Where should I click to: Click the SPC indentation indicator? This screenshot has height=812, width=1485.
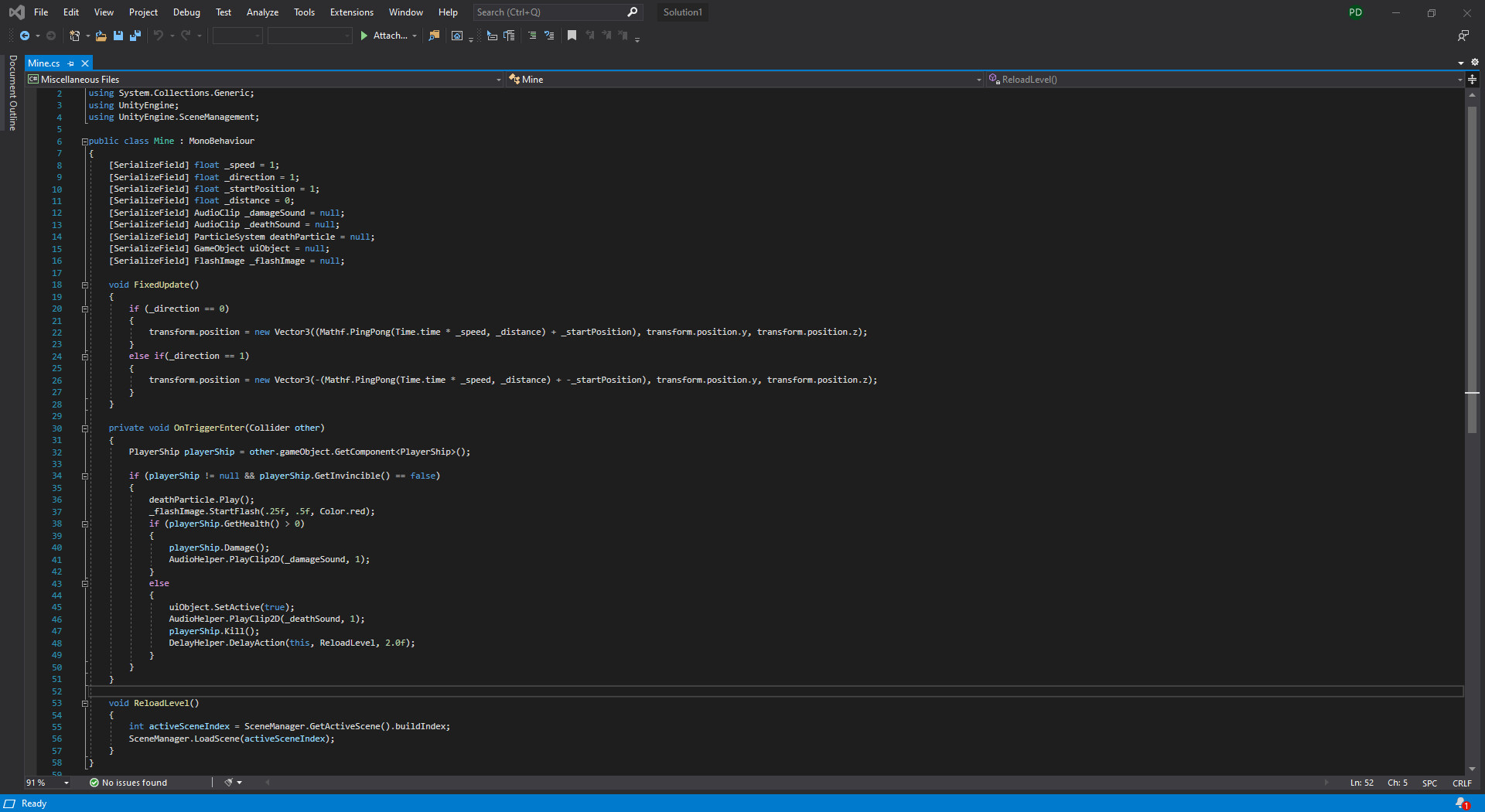tap(1429, 783)
